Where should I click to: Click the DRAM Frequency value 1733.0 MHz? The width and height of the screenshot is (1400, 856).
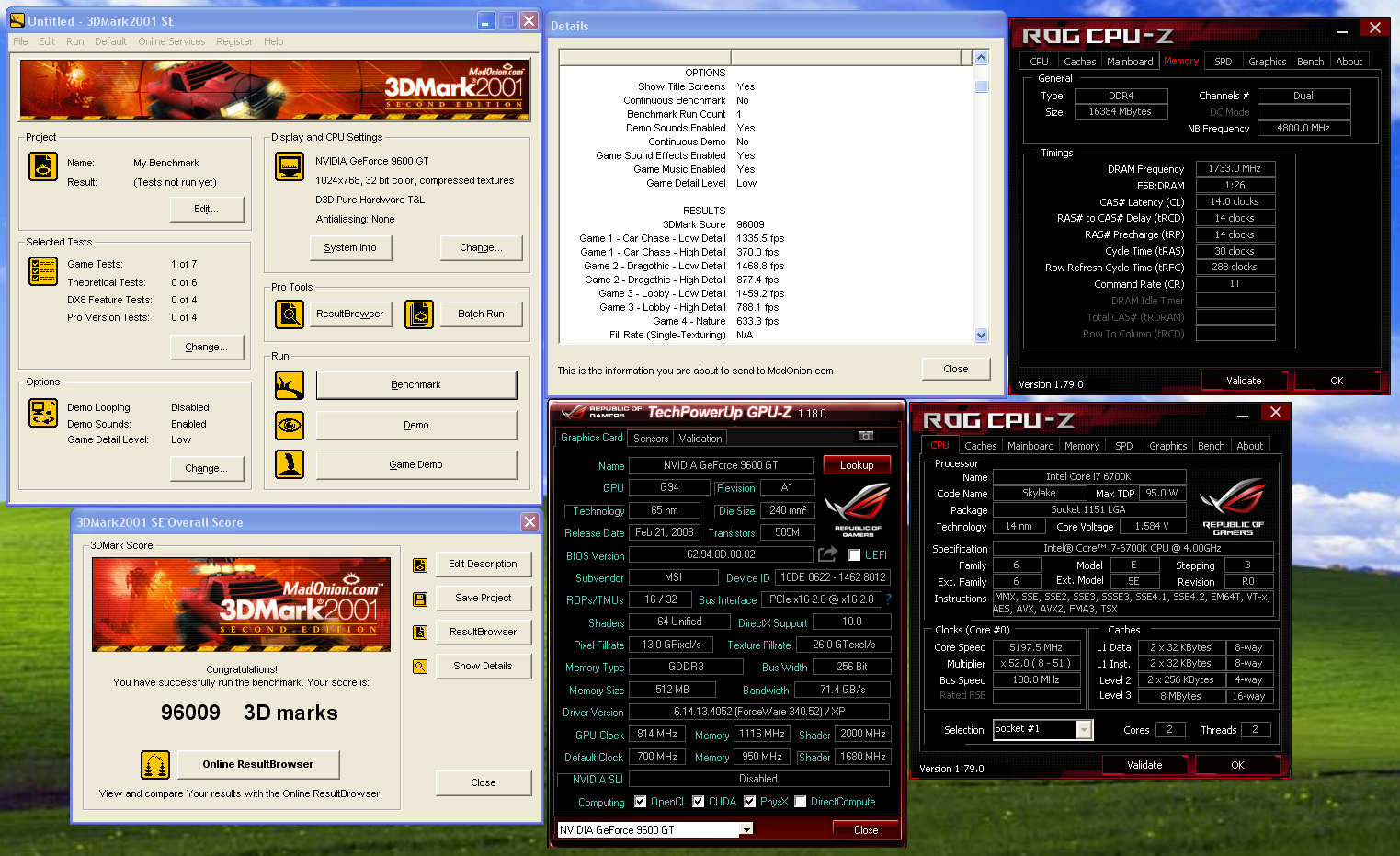(x=1235, y=168)
